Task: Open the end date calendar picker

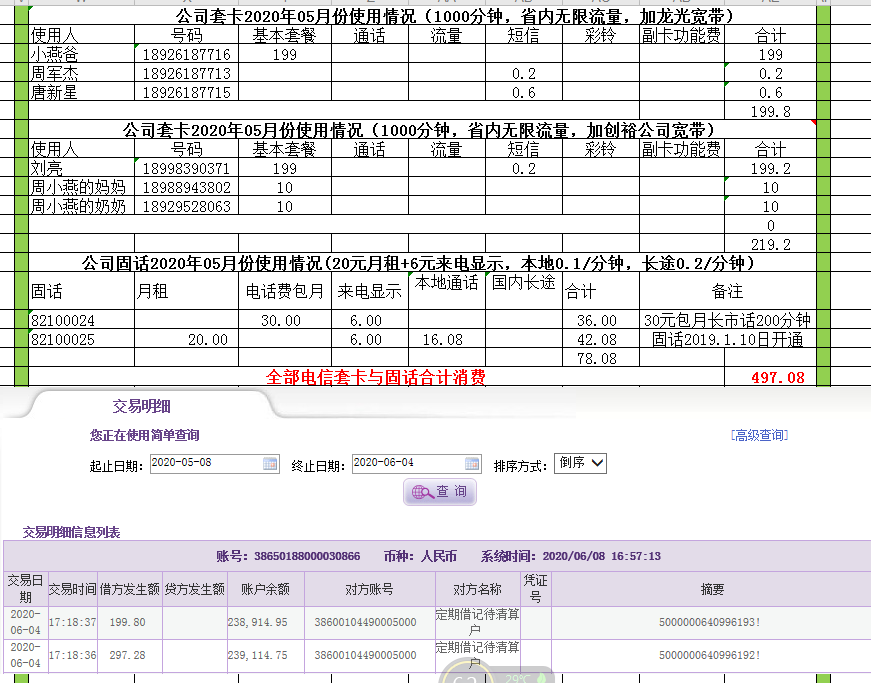Action: click(472, 464)
